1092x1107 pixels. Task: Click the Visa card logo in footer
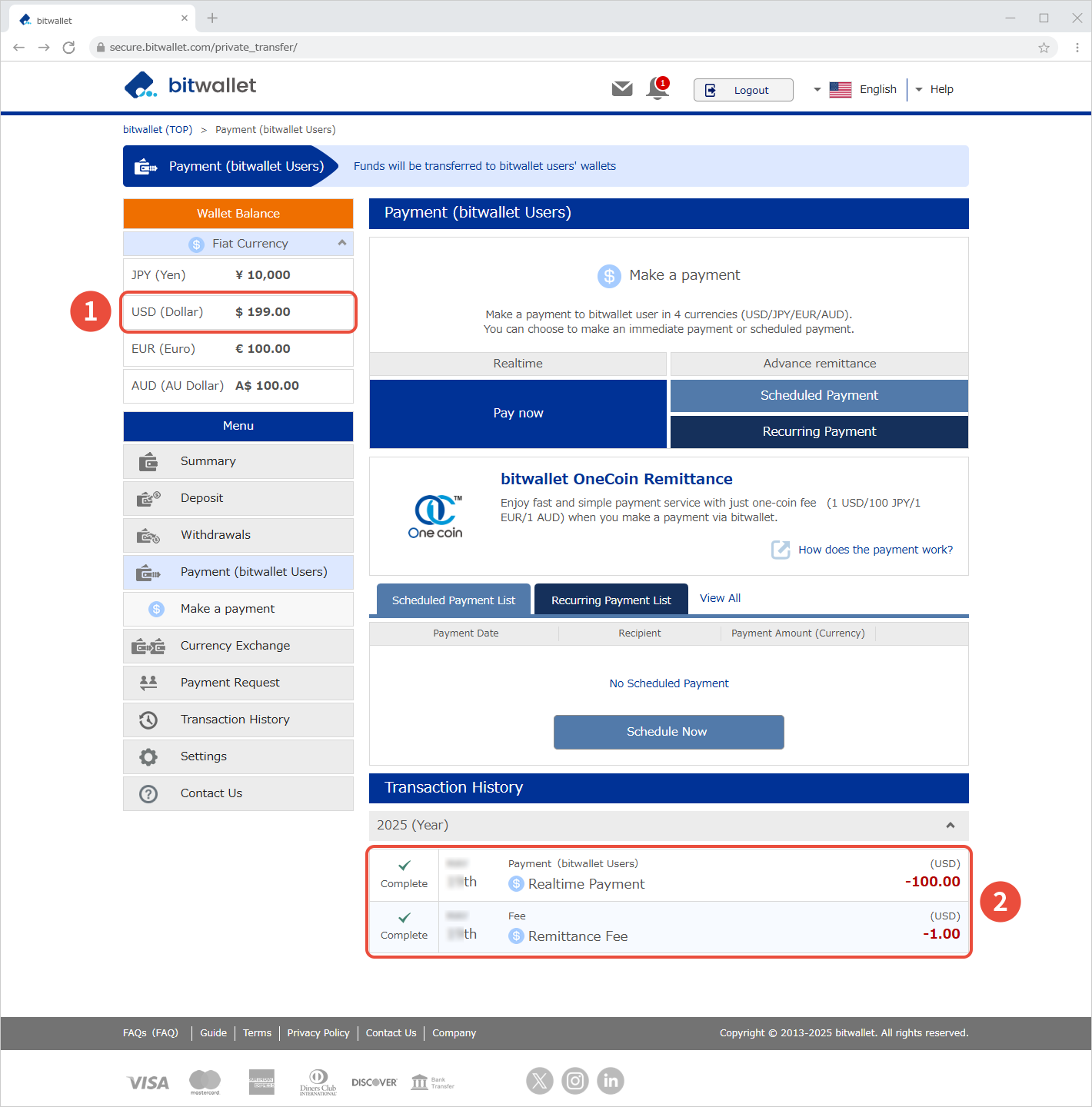pos(148,1082)
